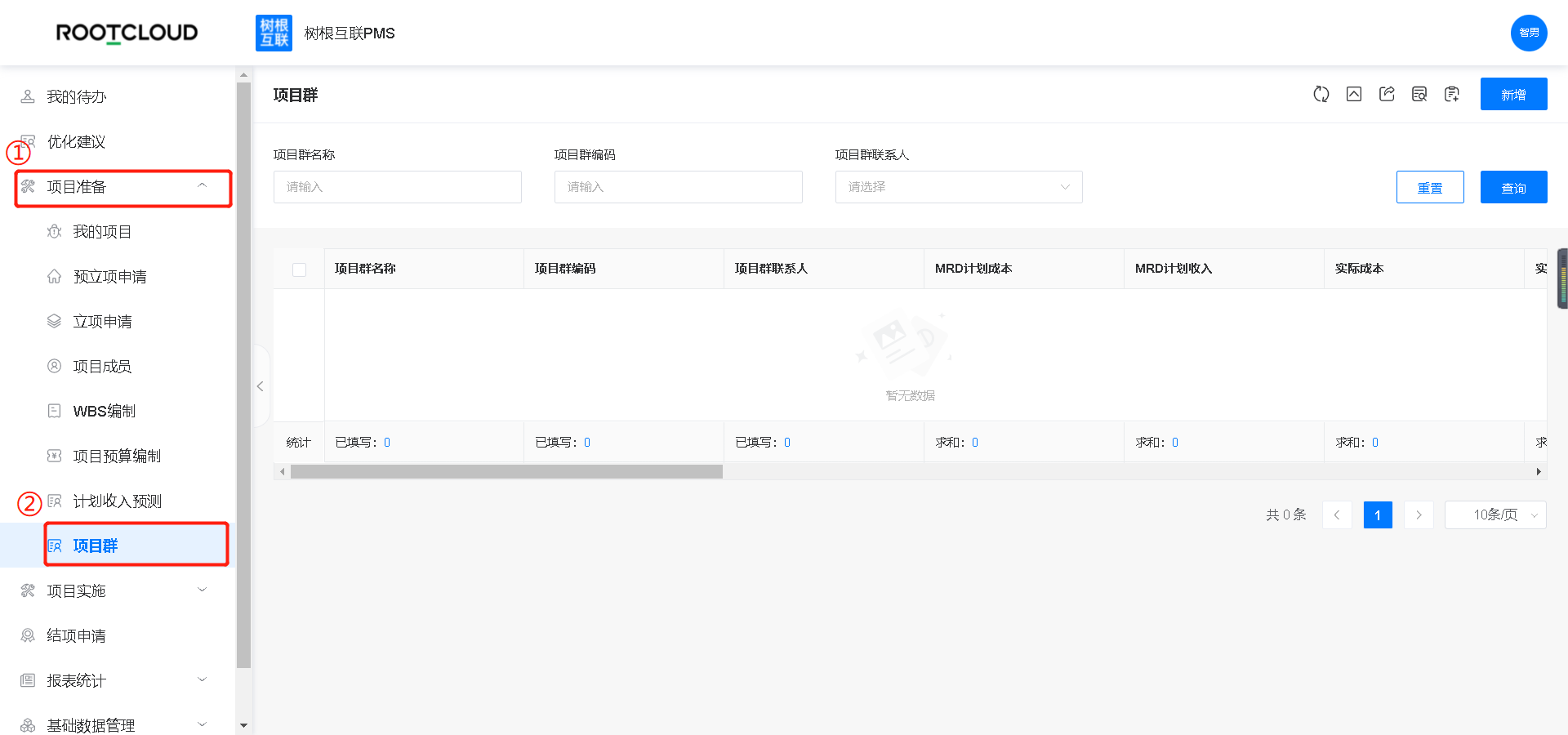1568x735 pixels.
Task: Open 优化建议 in sidebar
Action: tap(118, 141)
